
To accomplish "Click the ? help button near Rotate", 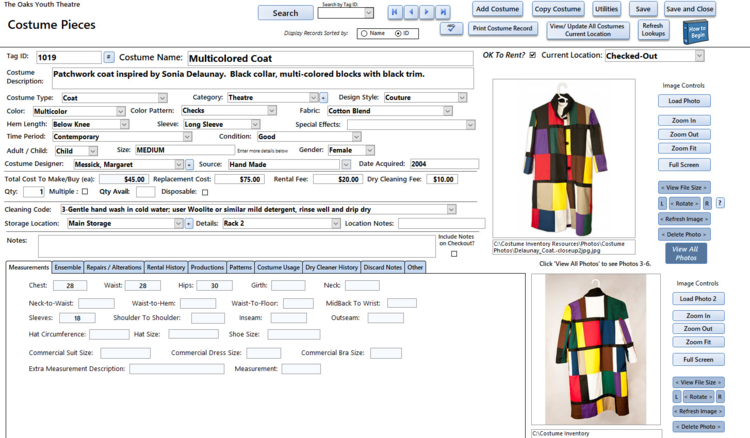I will pos(720,202).
